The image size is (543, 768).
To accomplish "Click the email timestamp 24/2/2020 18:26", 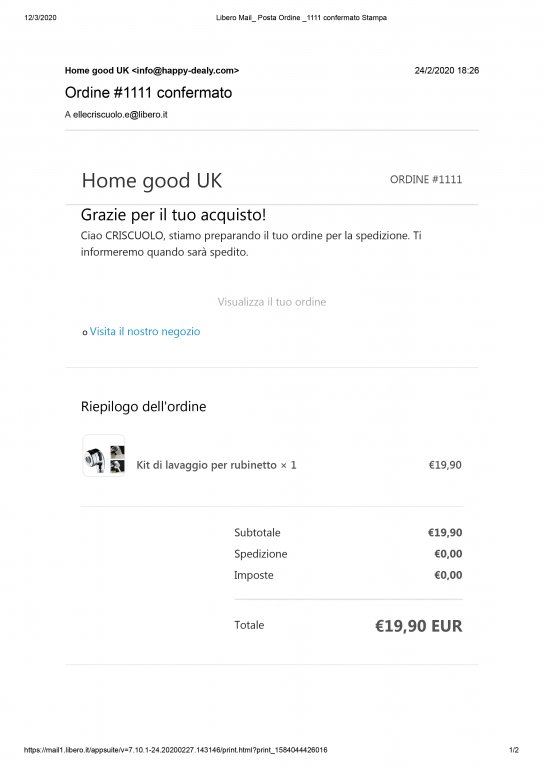I will (x=447, y=71).
